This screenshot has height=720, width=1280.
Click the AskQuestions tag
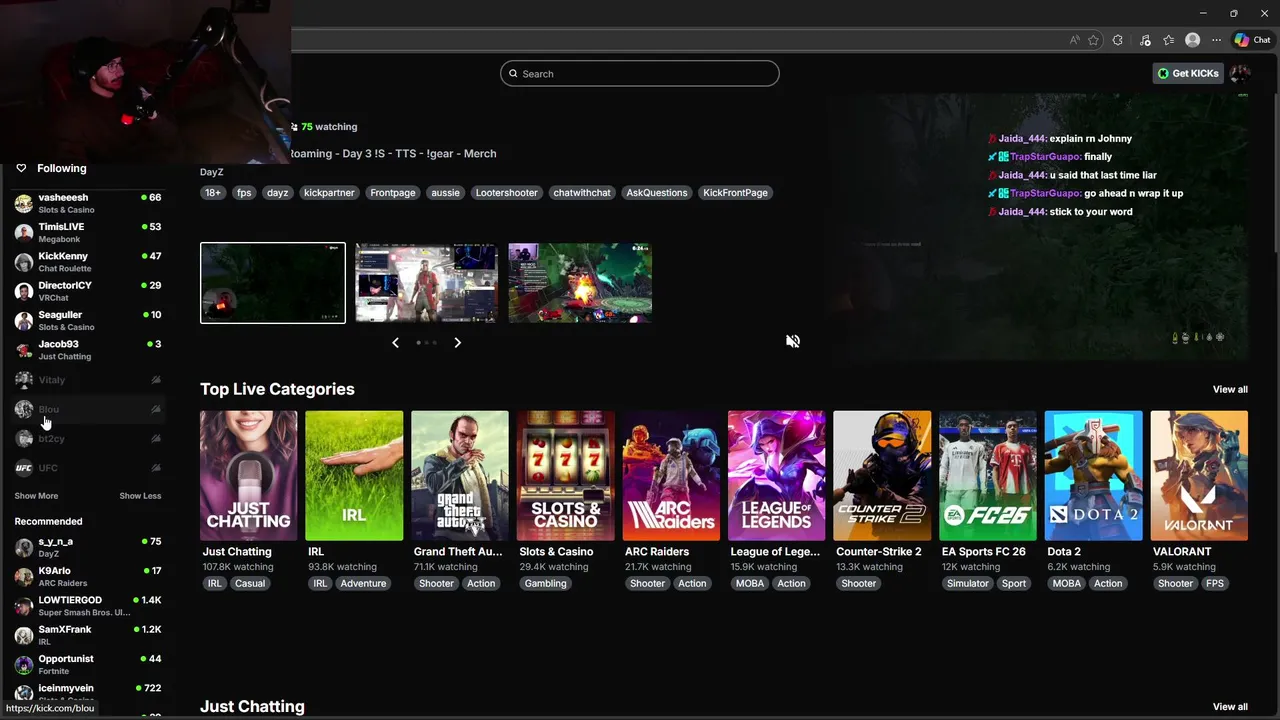click(x=657, y=192)
